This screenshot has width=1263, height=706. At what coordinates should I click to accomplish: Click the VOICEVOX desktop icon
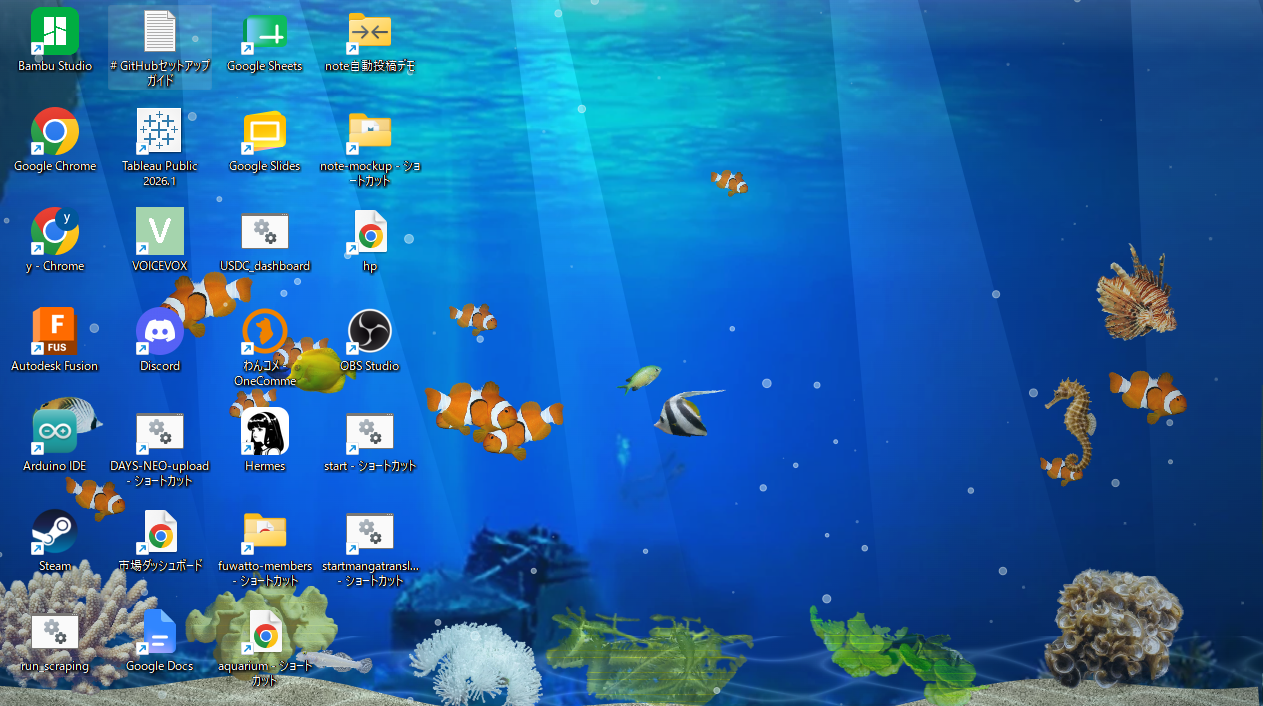pyautogui.click(x=160, y=232)
